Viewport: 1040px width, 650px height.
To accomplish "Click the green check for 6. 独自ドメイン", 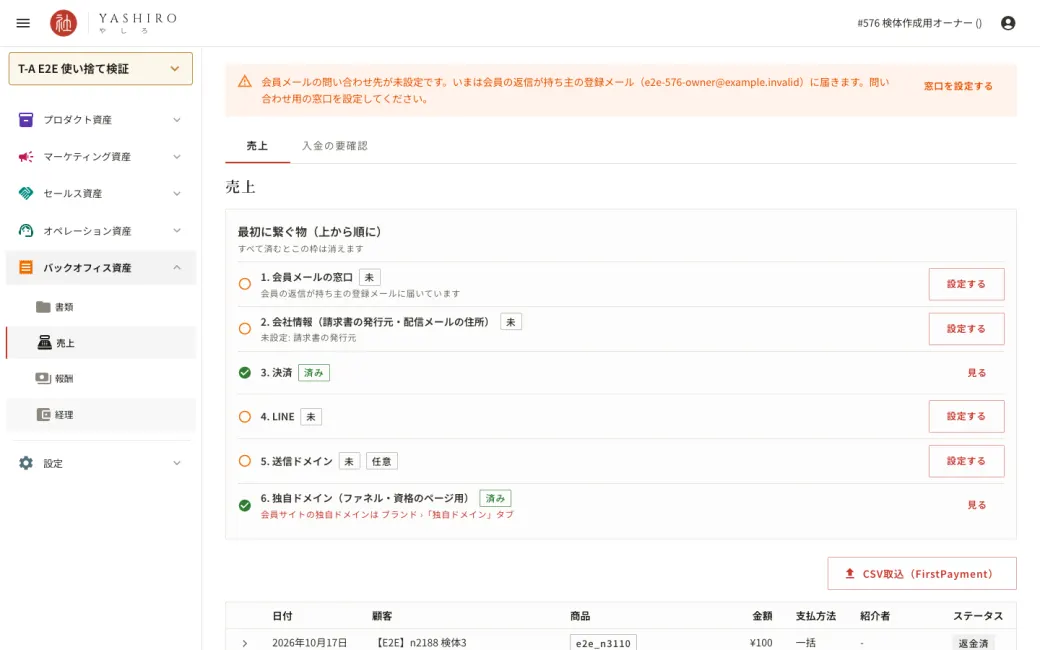I will pyautogui.click(x=245, y=505).
